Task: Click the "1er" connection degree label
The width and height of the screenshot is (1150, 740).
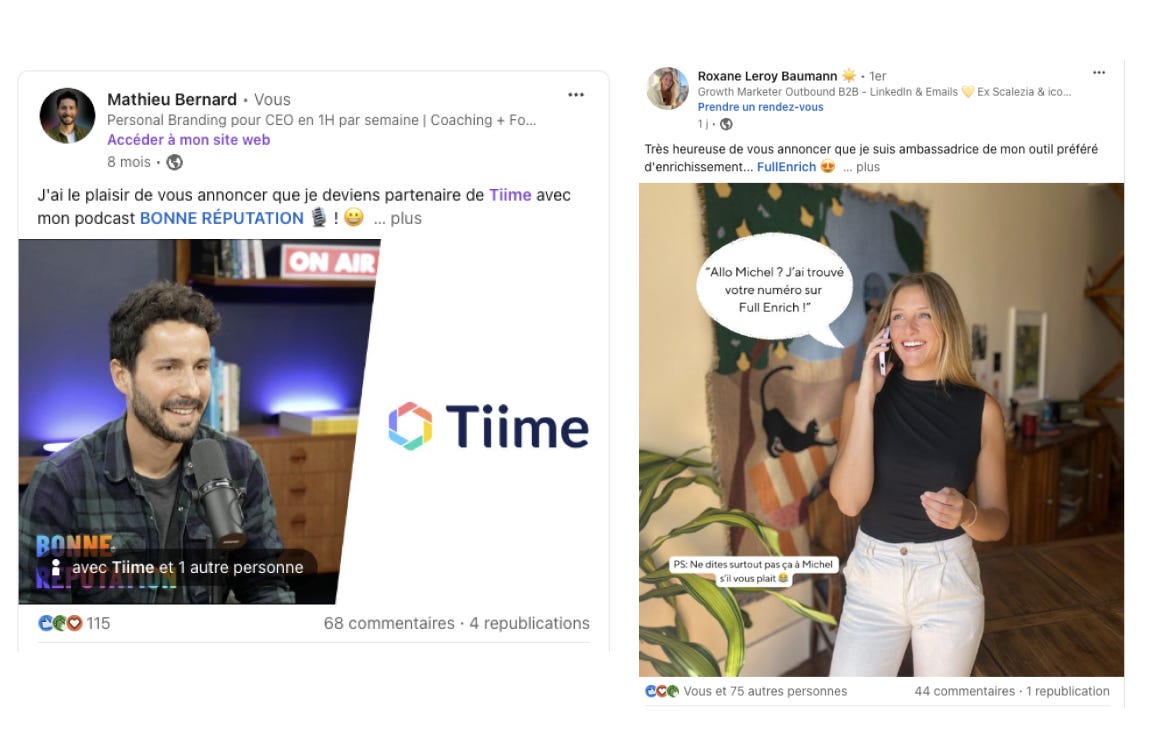Action: click(878, 76)
